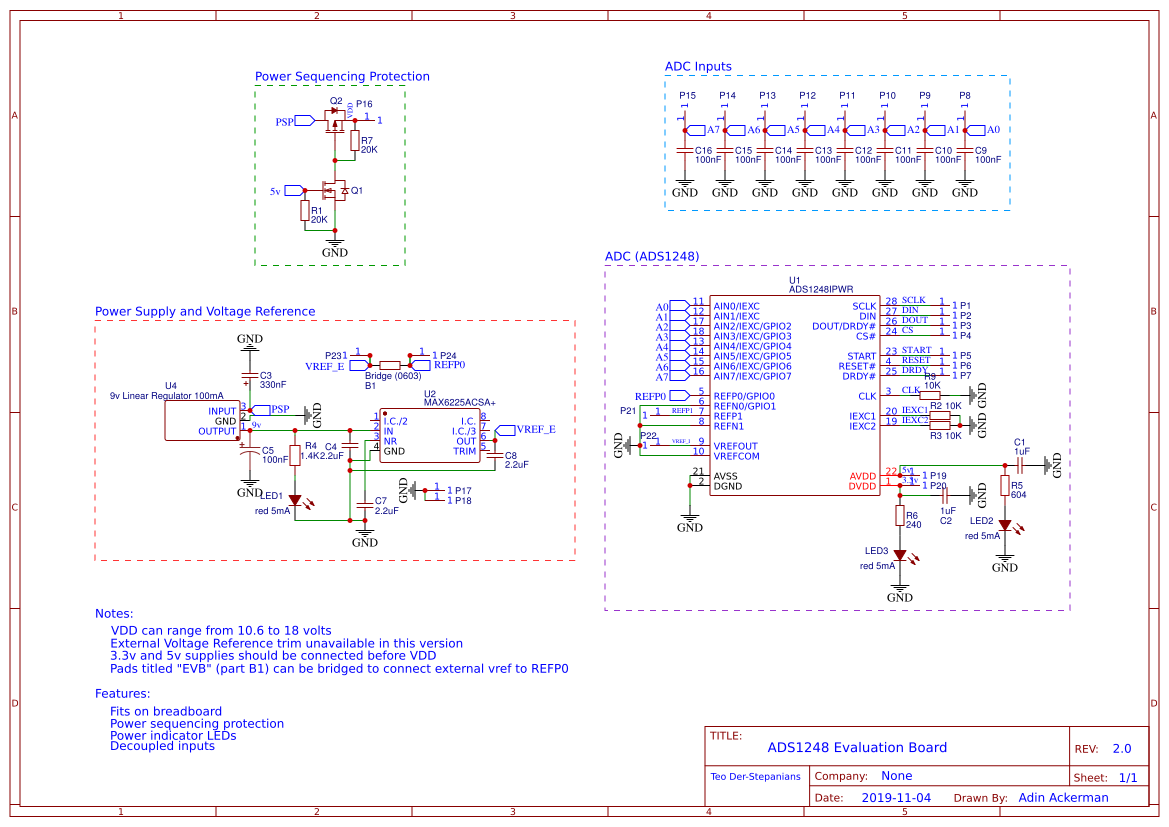Click the "TRIM" pin label on U2
Viewport: 1169px width, 827px height.
tap(464, 451)
